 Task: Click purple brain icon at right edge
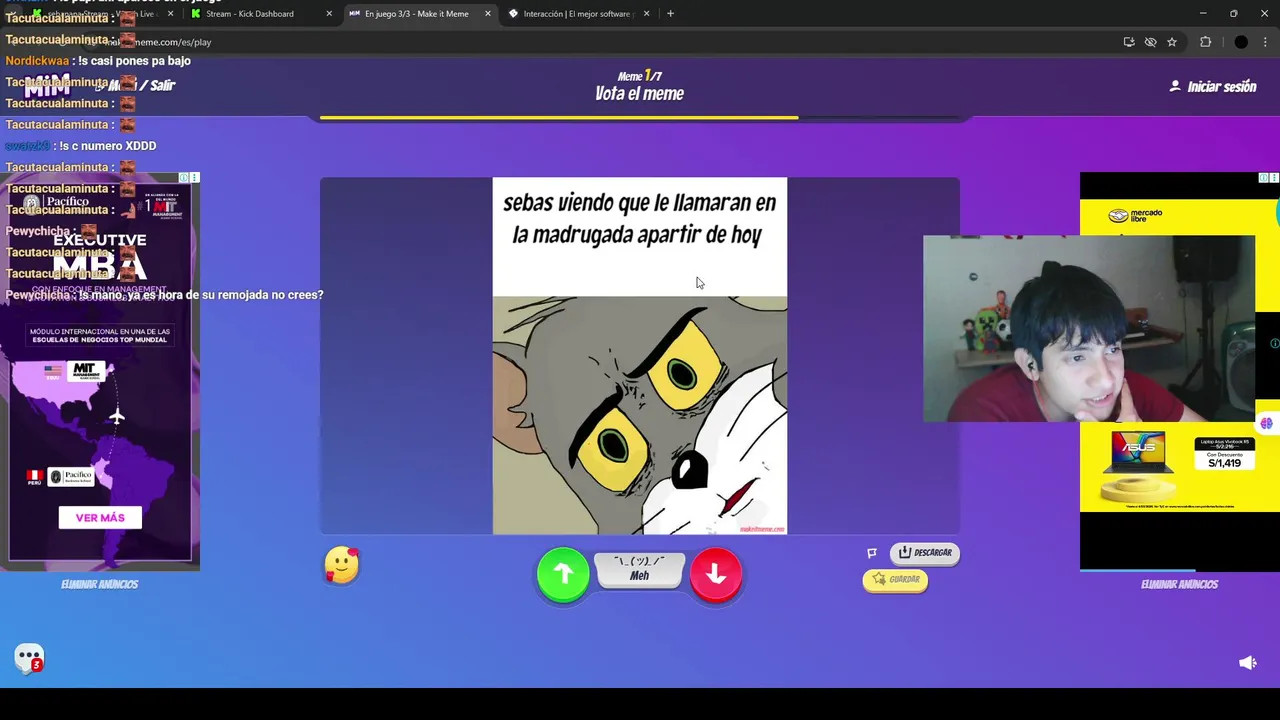tap(1266, 423)
